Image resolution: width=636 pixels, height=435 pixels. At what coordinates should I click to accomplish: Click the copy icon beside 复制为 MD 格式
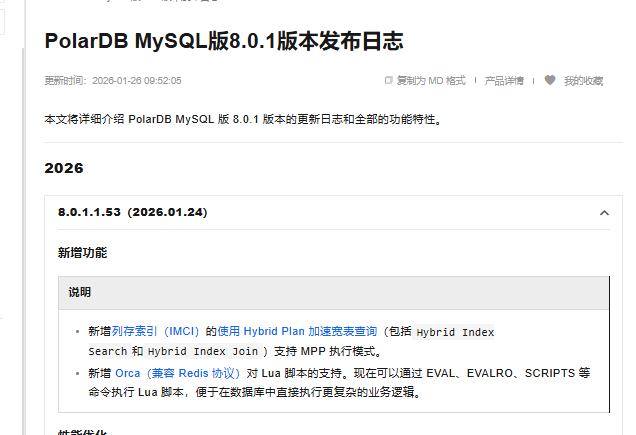388,80
